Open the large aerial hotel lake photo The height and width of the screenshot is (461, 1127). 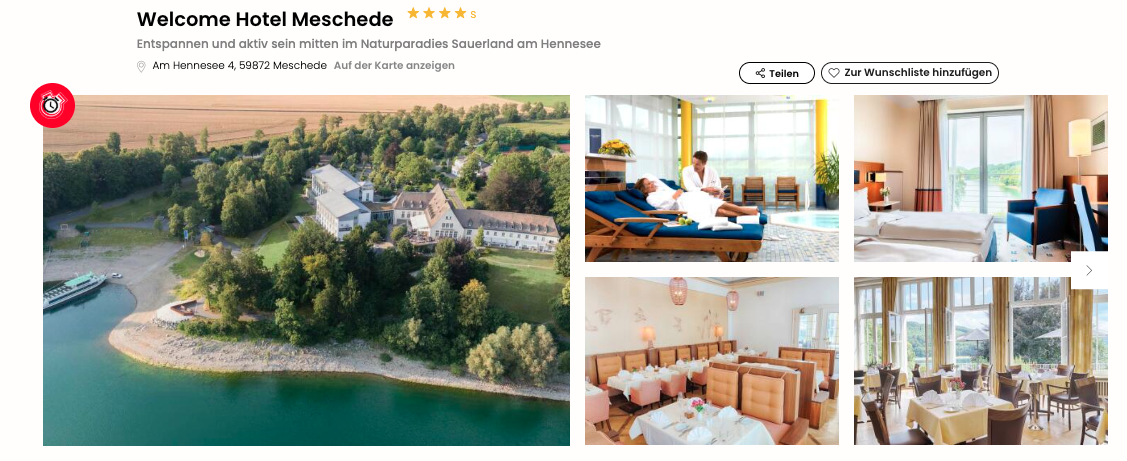[x=306, y=270]
